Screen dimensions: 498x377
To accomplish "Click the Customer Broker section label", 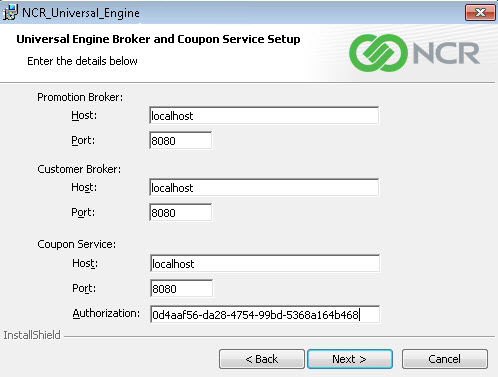I will coord(79,169).
